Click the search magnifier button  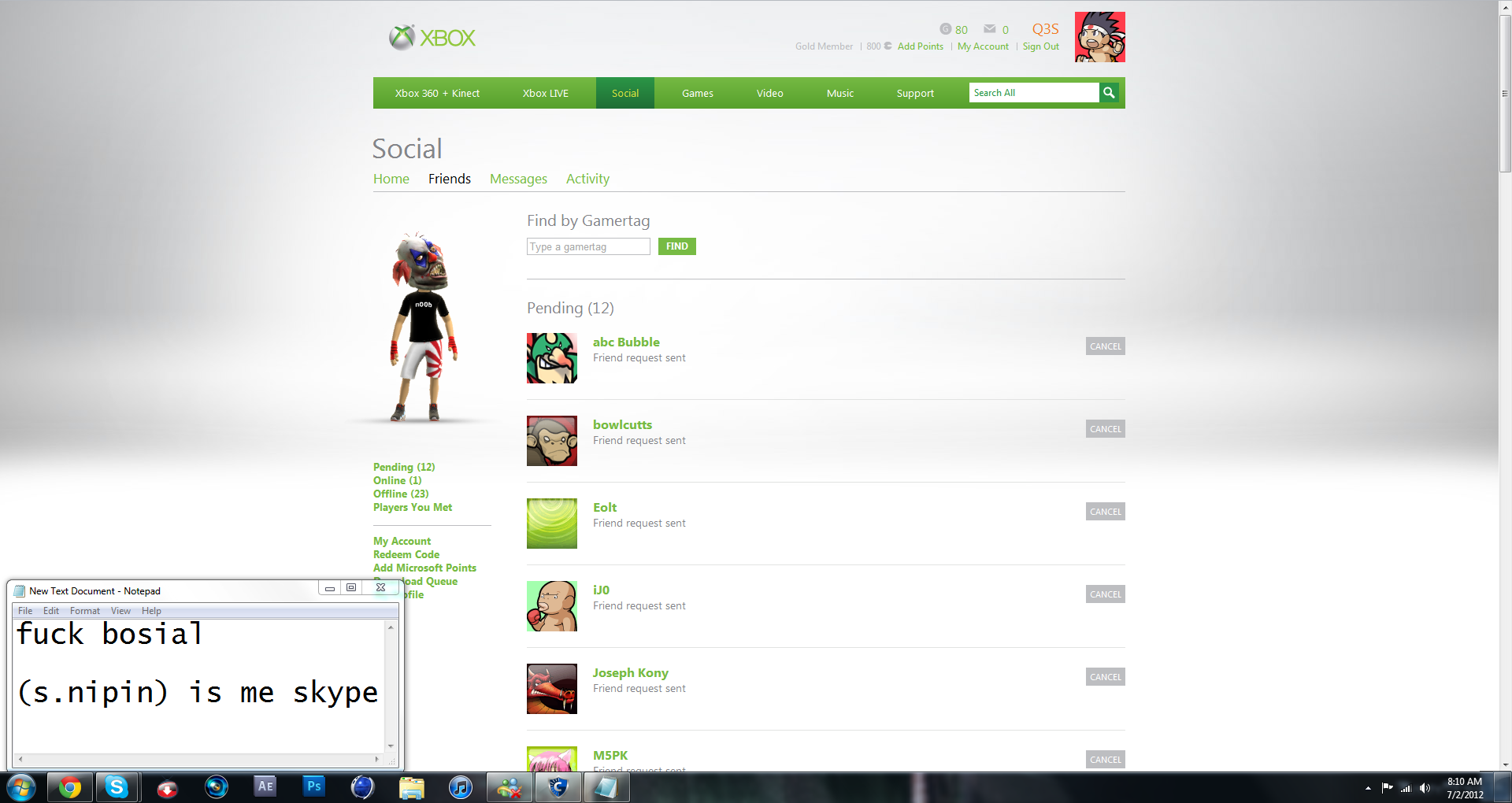pyautogui.click(x=1109, y=93)
